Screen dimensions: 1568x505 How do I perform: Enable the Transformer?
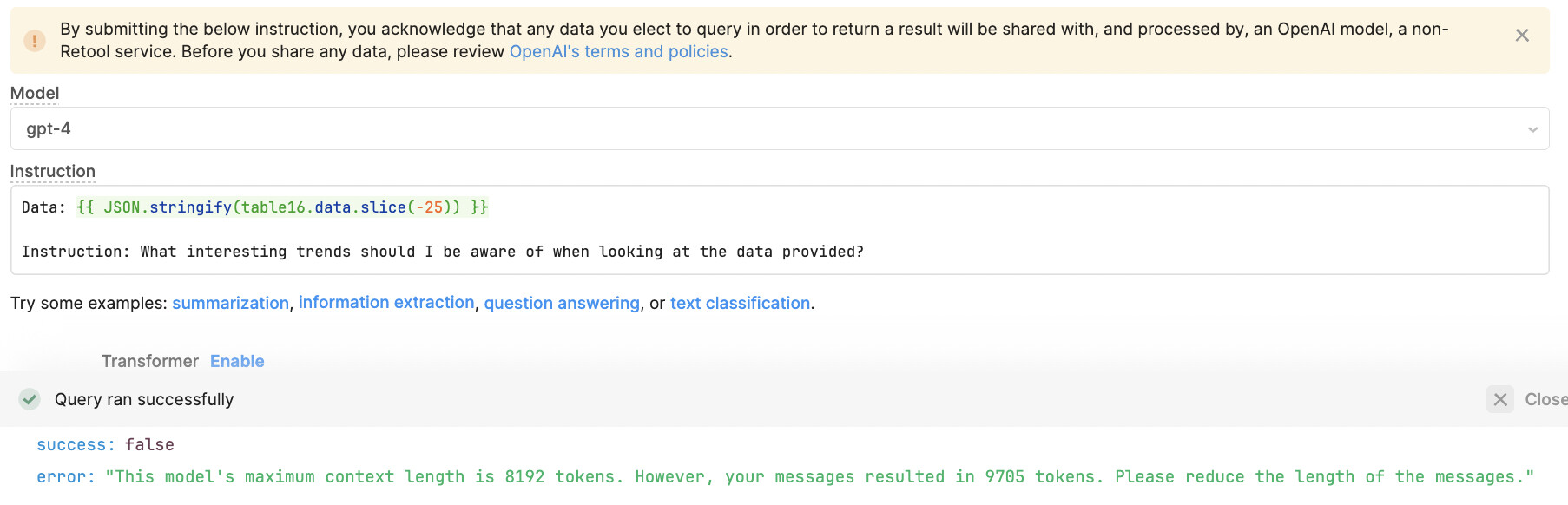pos(237,361)
